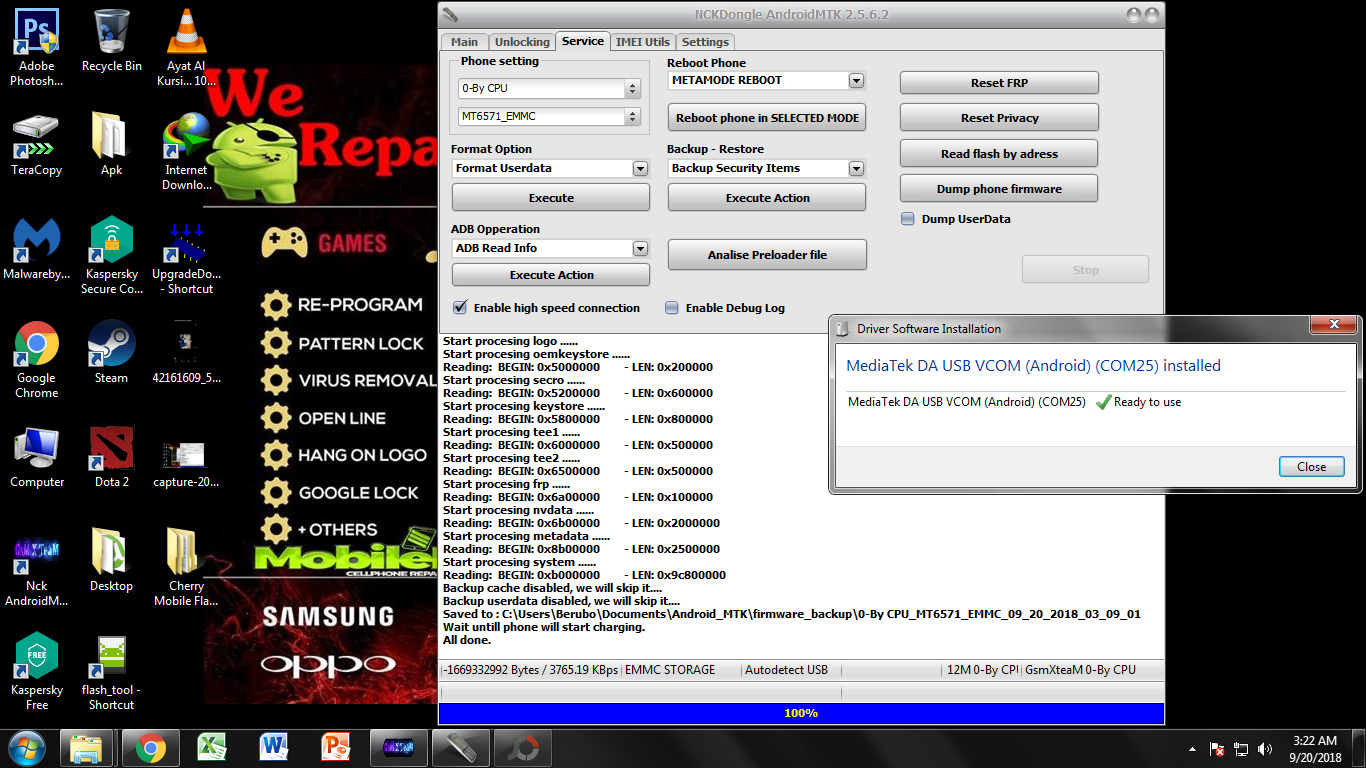Open the MT6571_EMMC model selector
Image resolution: width=1366 pixels, height=768 pixels.
pyautogui.click(x=549, y=116)
